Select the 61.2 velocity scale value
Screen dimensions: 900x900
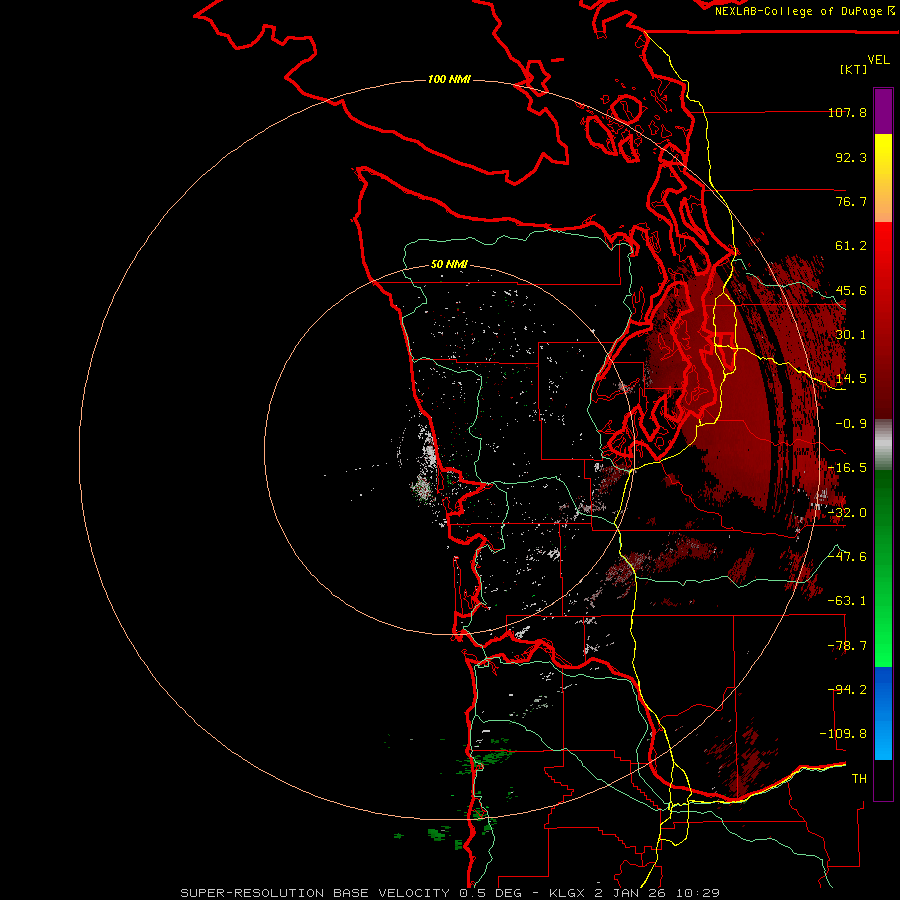pyautogui.click(x=851, y=246)
